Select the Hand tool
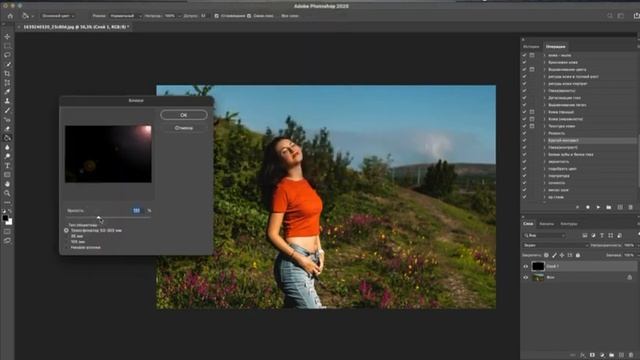This screenshot has height=360, width=640. 7,184
